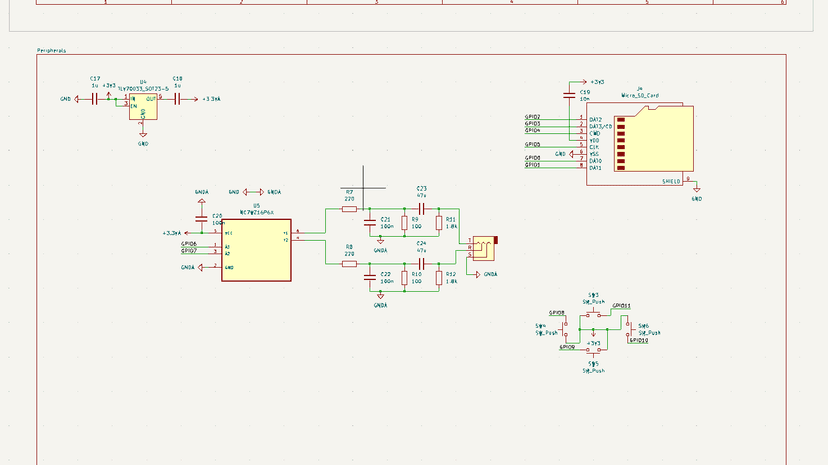Image resolution: width=828 pixels, height=465 pixels.
Task: Select resistor R11 symbol
Action: [439, 222]
